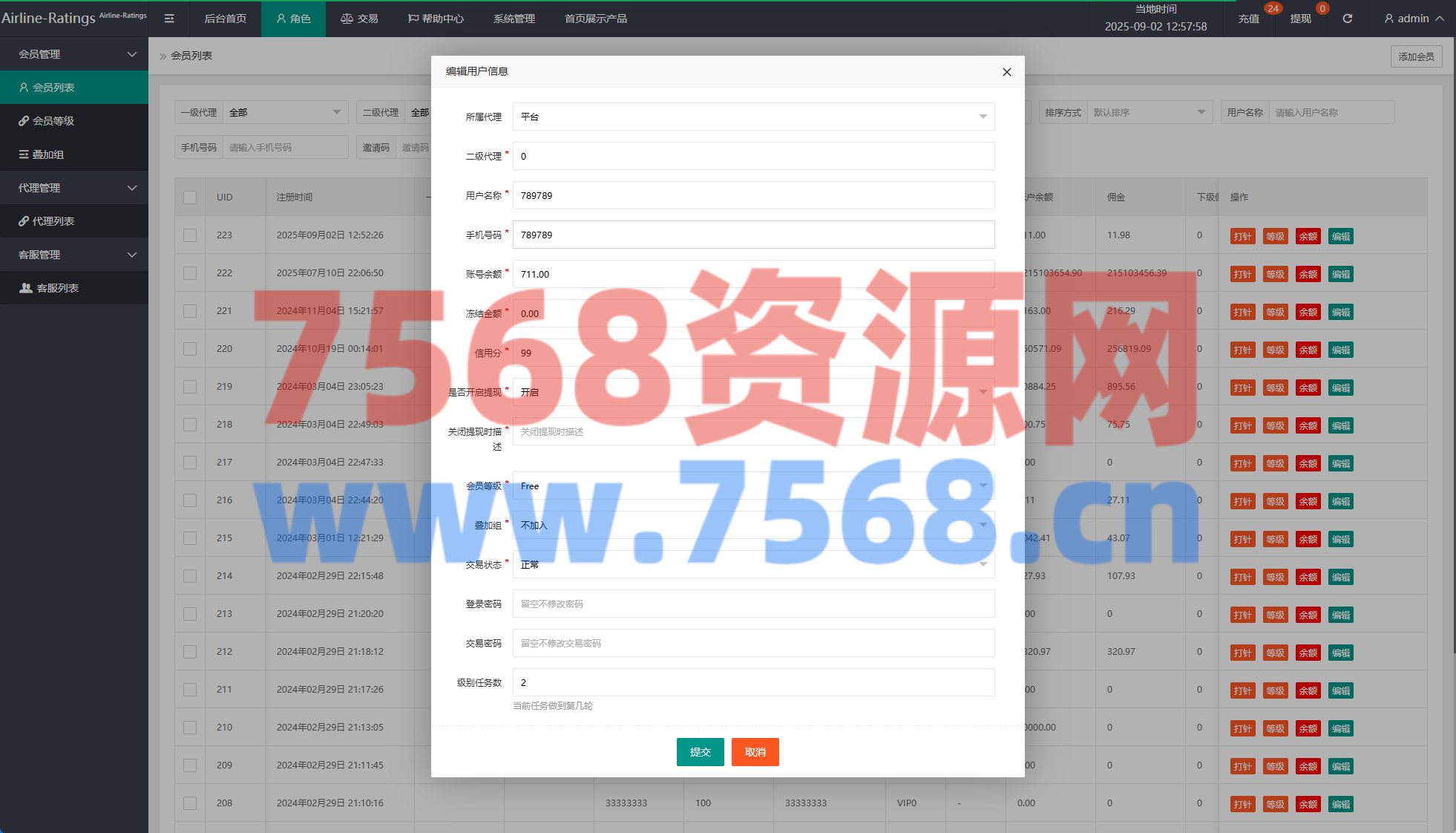Viewport: 1456px width, 833px height.
Task: Click the green 提交 button
Action: click(x=700, y=752)
